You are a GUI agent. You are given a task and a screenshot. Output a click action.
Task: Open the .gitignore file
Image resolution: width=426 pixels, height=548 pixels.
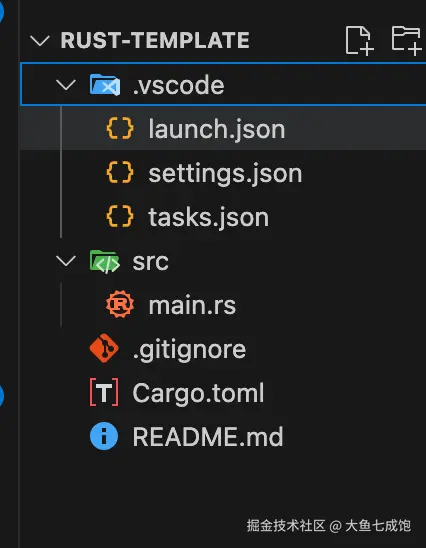click(223, 349)
